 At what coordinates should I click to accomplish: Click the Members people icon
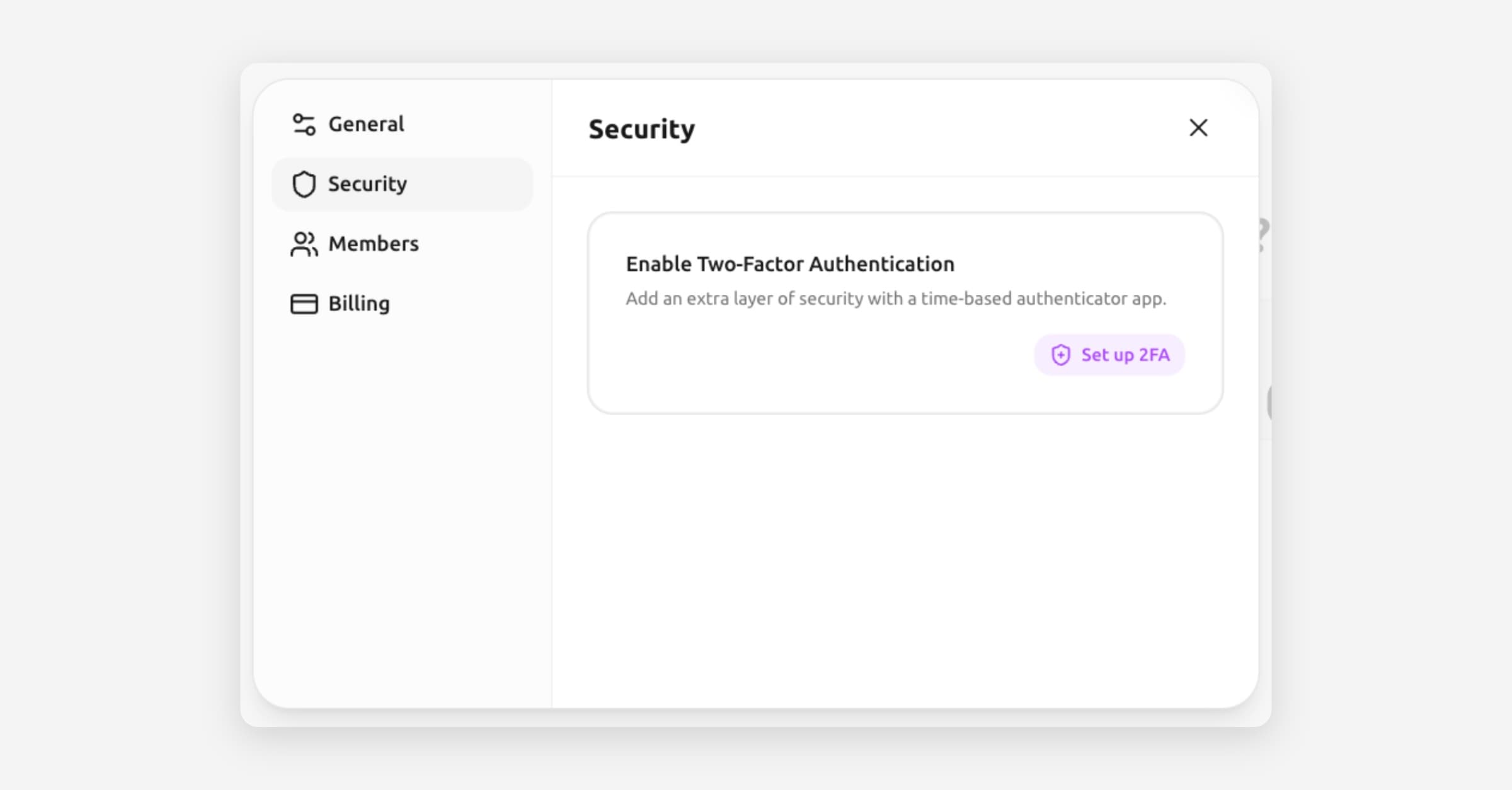click(x=304, y=244)
